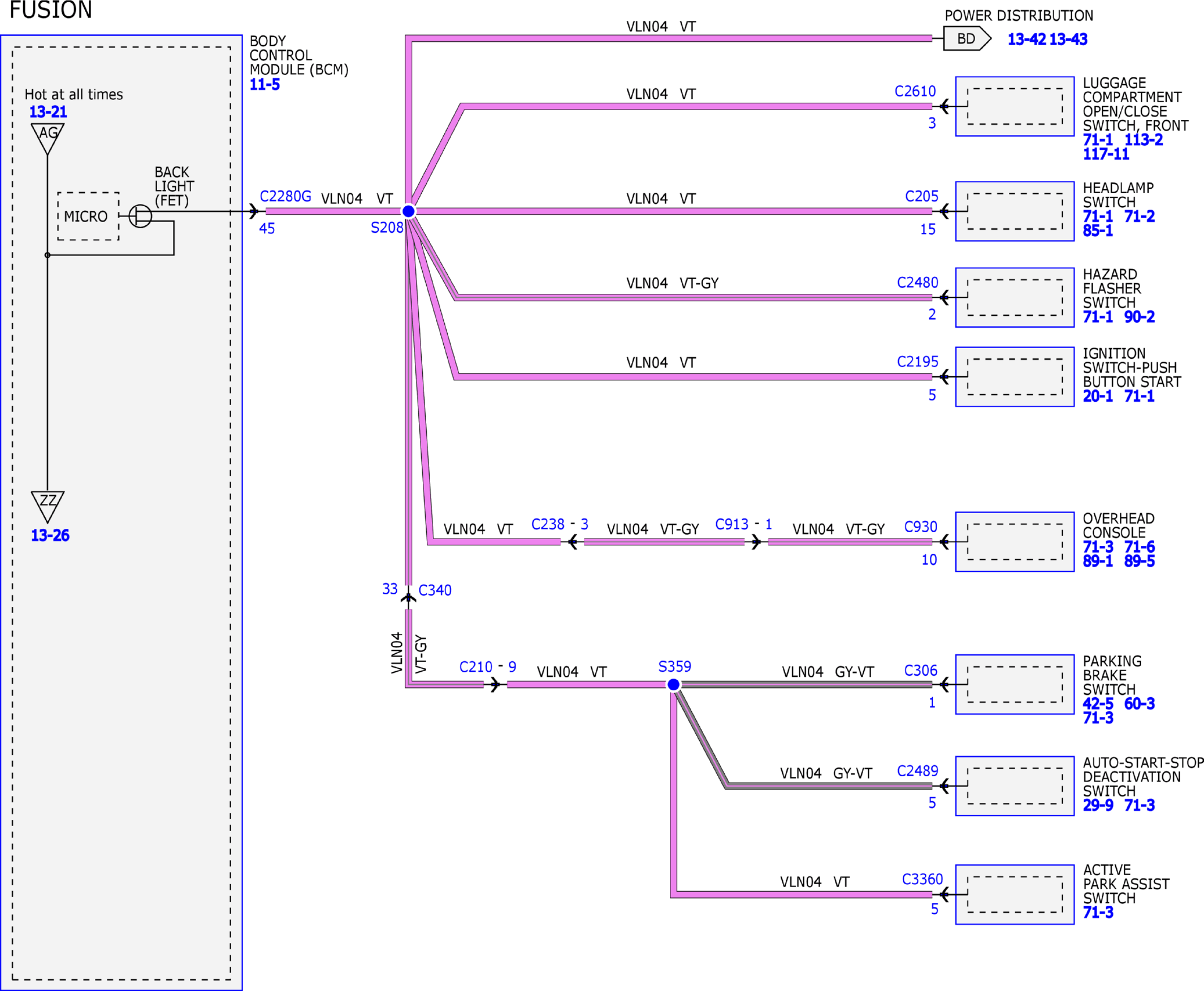Click the S359 splice junction dot

[673, 684]
